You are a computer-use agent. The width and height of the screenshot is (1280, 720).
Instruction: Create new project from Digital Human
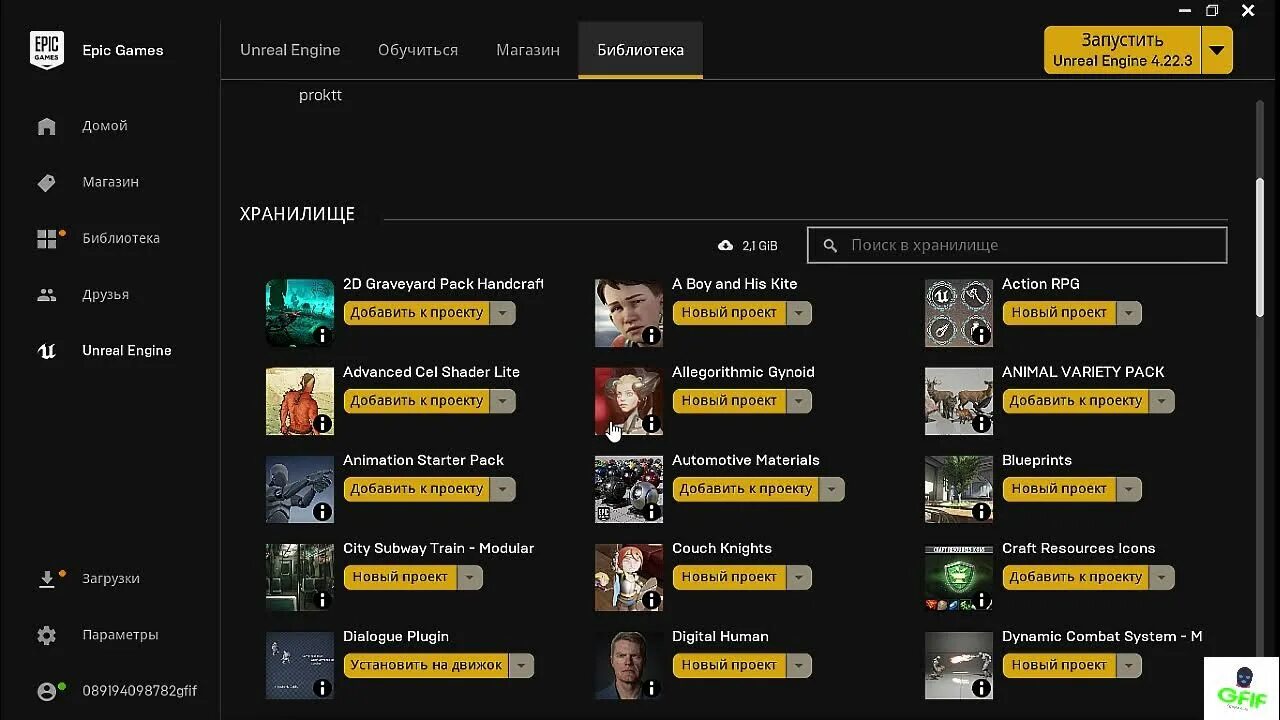[729, 665]
